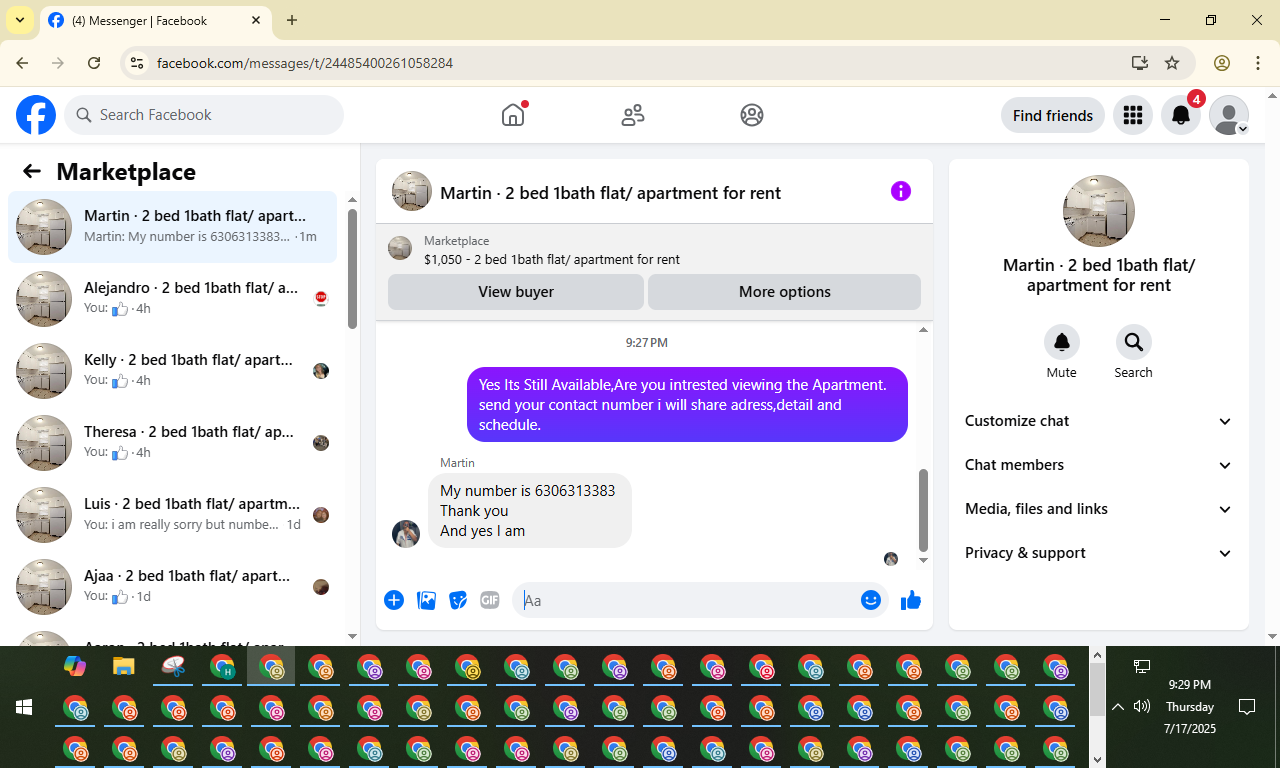Click the 9:27 PM timestamp
Image resolution: width=1280 pixels, height=768 pixels.
tap(647, 343)
